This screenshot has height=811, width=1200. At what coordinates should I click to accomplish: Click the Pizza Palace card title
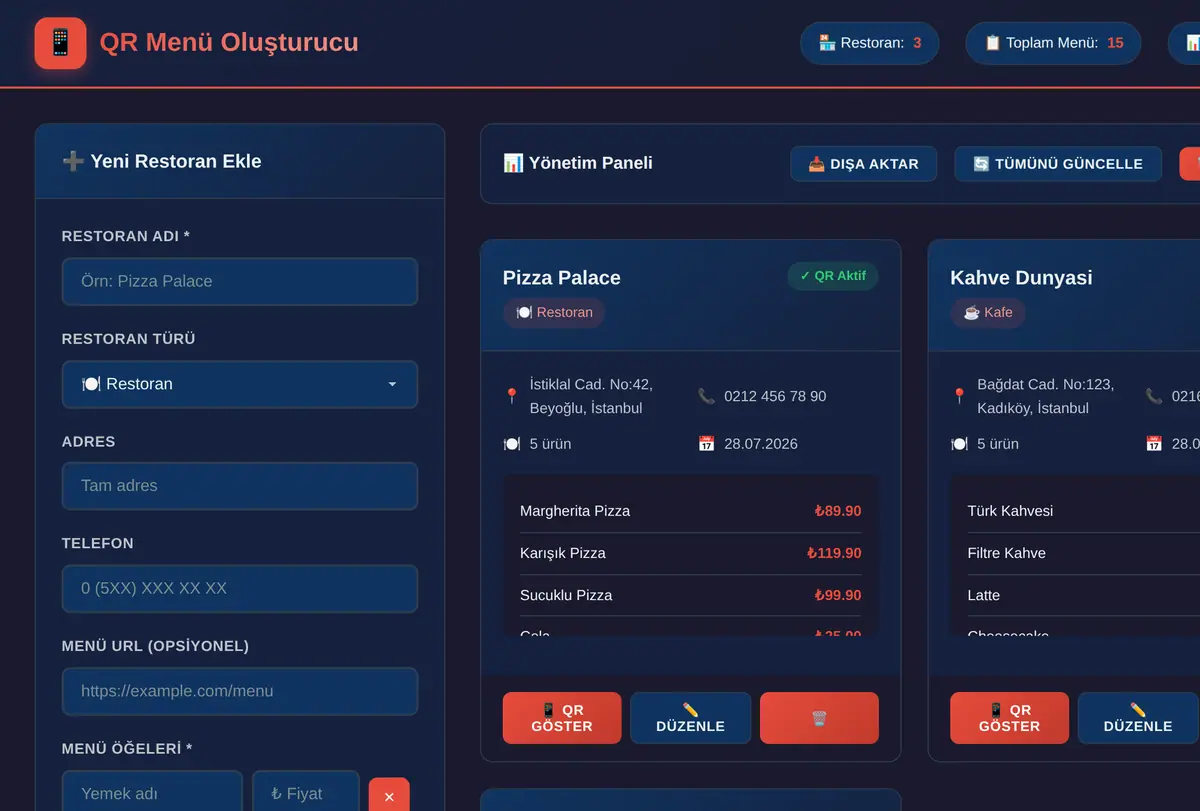tap(562, 278)
